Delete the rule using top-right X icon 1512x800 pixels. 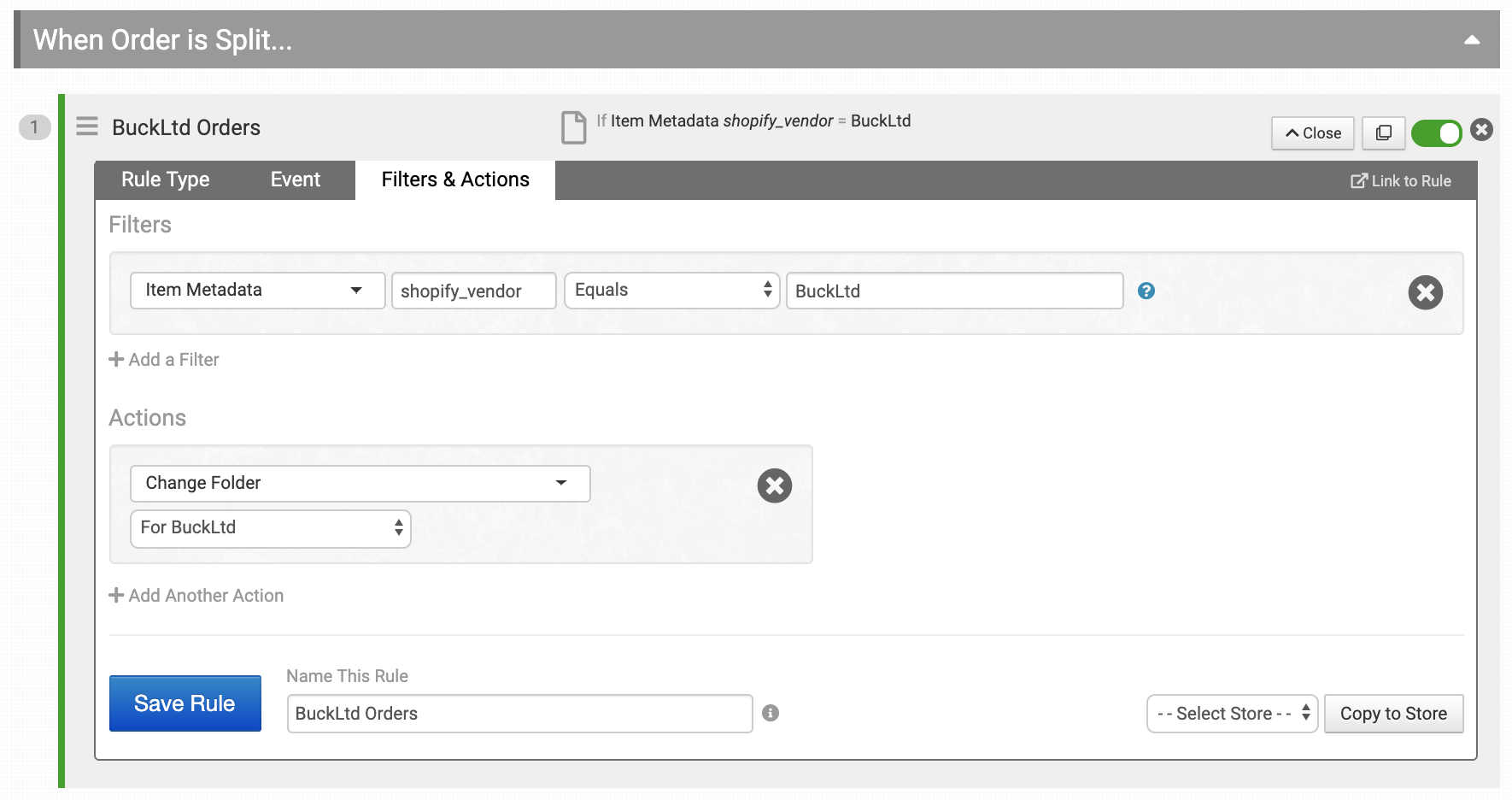(1482, 130)
